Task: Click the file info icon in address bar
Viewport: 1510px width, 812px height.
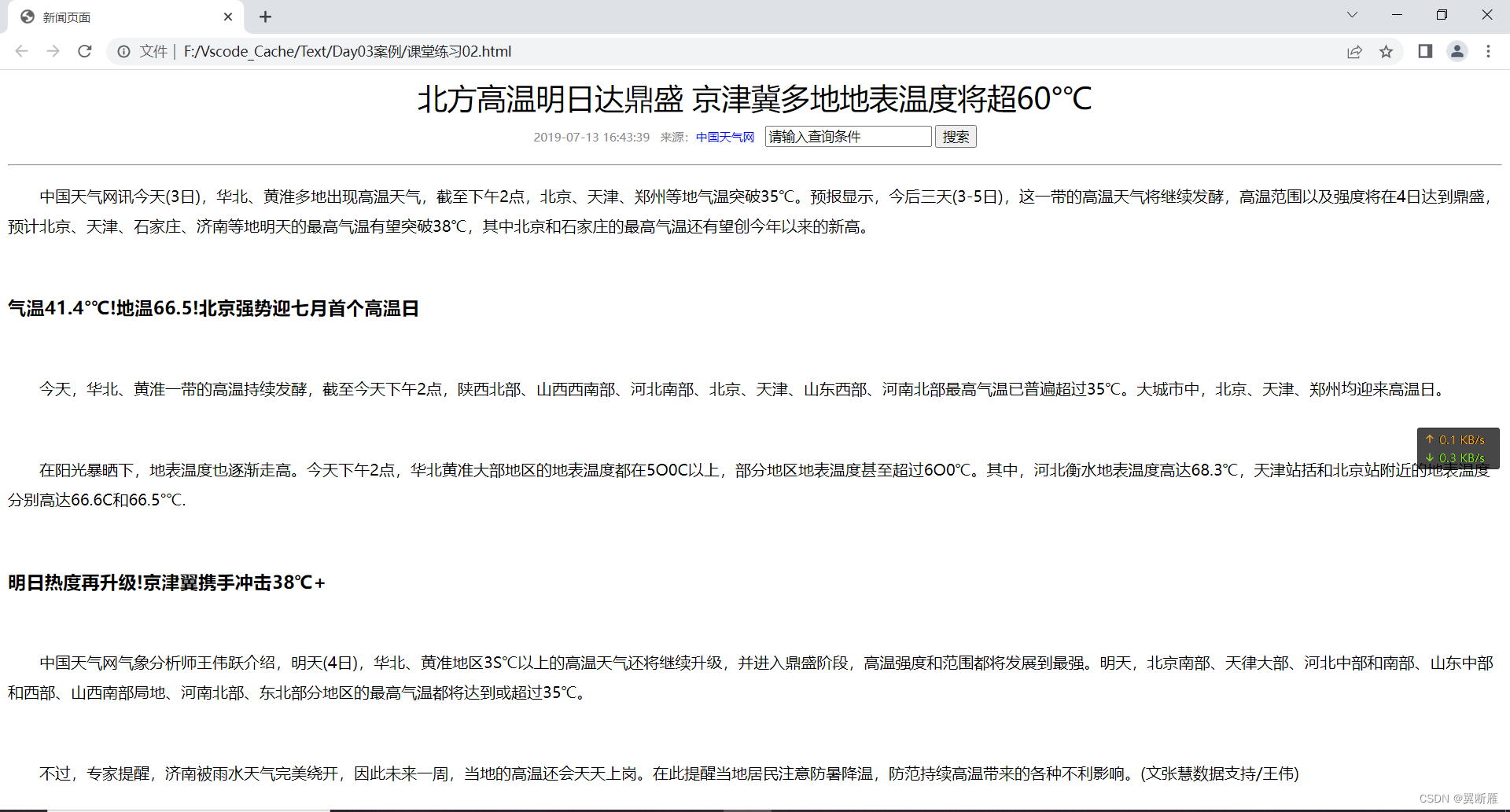Action: tap(123, 51)
